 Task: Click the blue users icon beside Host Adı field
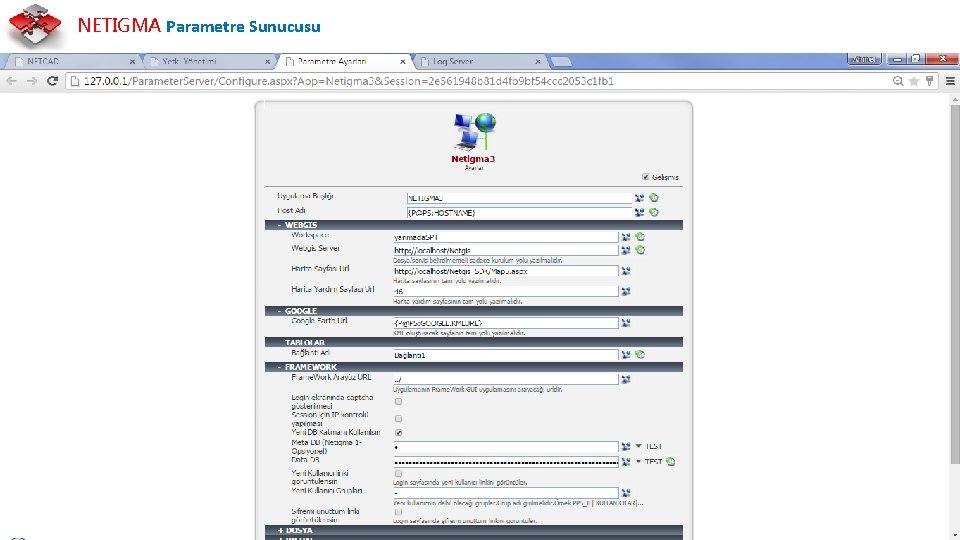(639, 212)
